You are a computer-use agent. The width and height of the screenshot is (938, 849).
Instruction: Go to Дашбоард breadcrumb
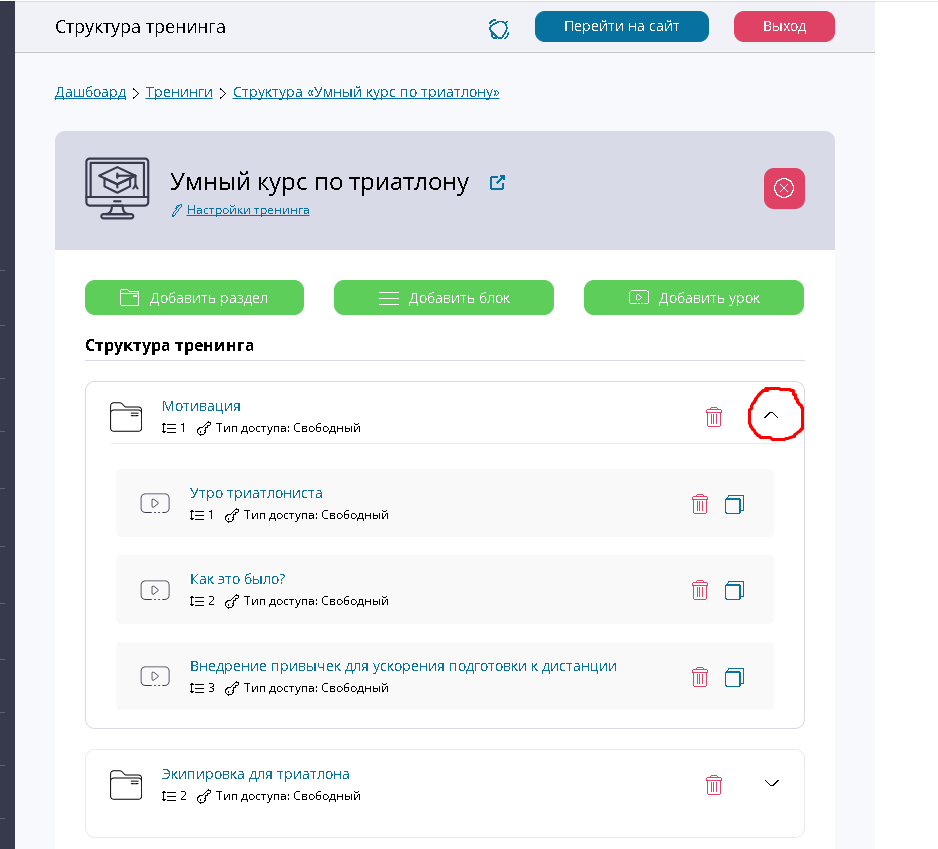(90, 92)
